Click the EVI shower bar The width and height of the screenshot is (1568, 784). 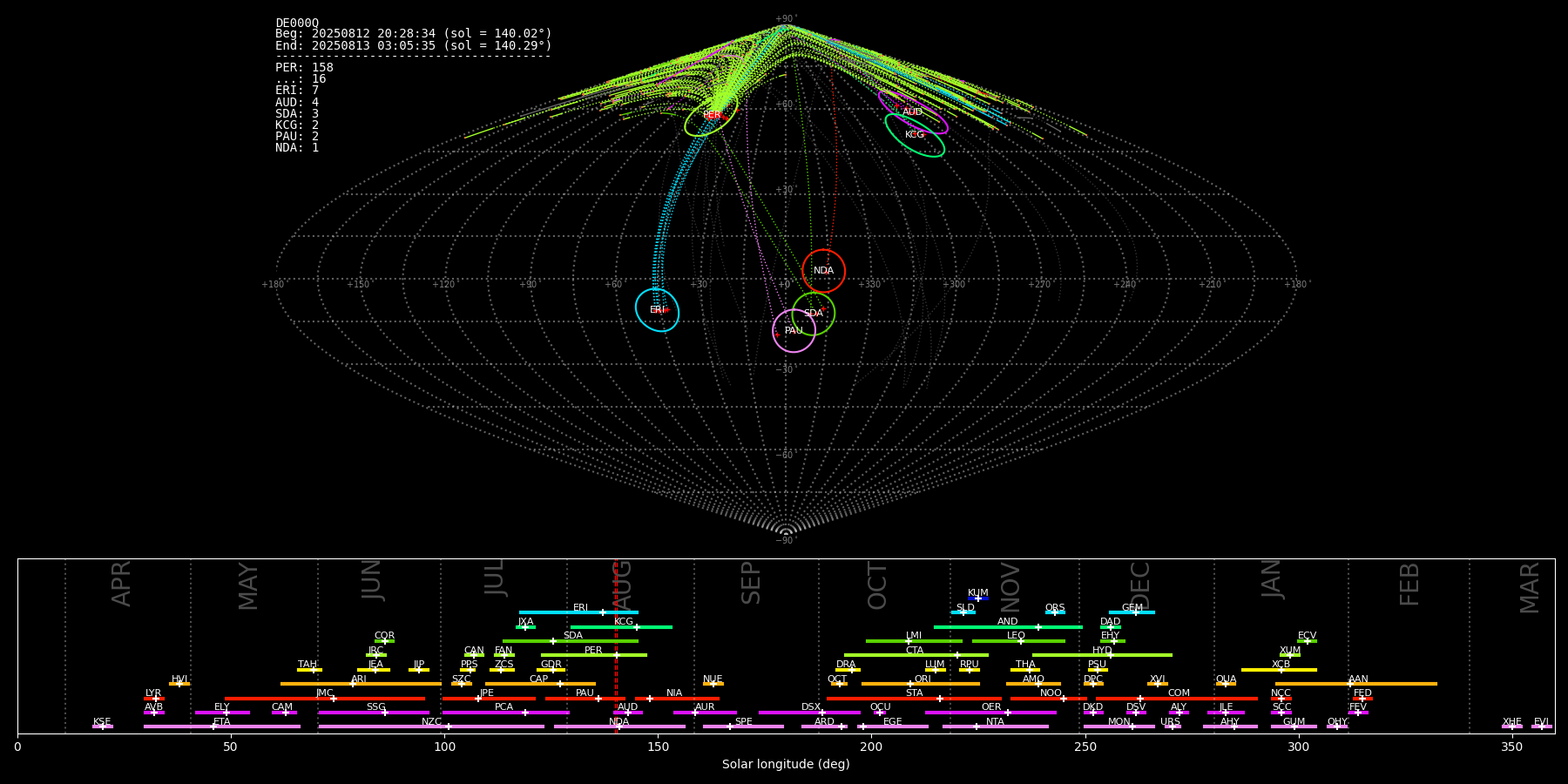tap(1542, 727)
